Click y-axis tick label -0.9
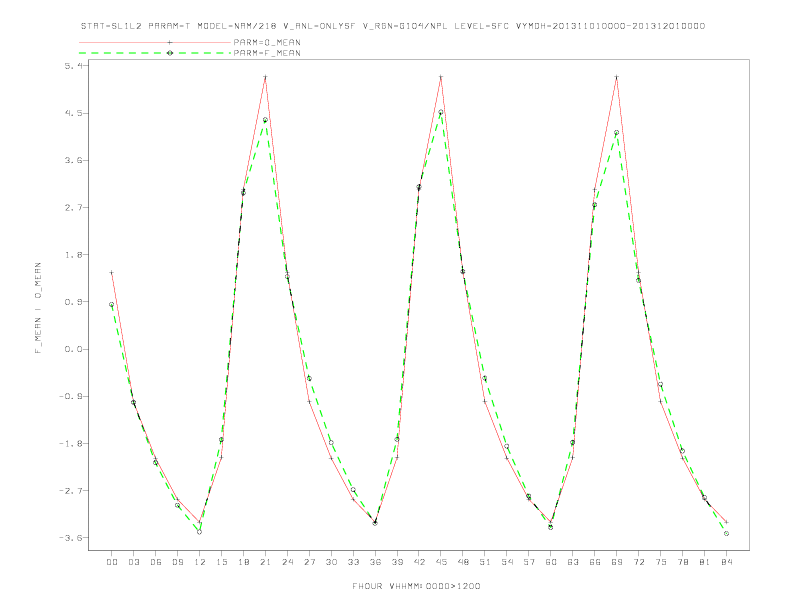Image resolution: width=792 pixels, height=612 pixels. coord(70,396)
